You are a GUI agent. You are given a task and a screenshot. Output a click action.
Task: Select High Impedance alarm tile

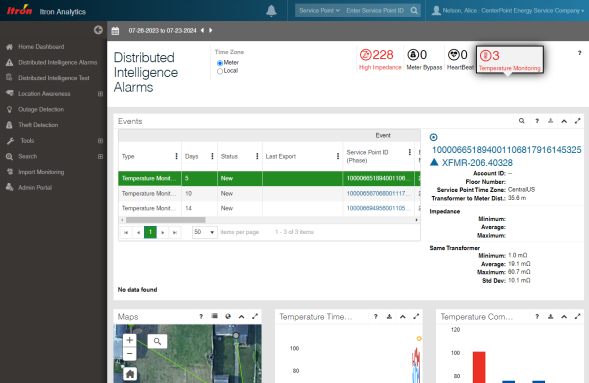pyautogui.click(x=380, y=59)
